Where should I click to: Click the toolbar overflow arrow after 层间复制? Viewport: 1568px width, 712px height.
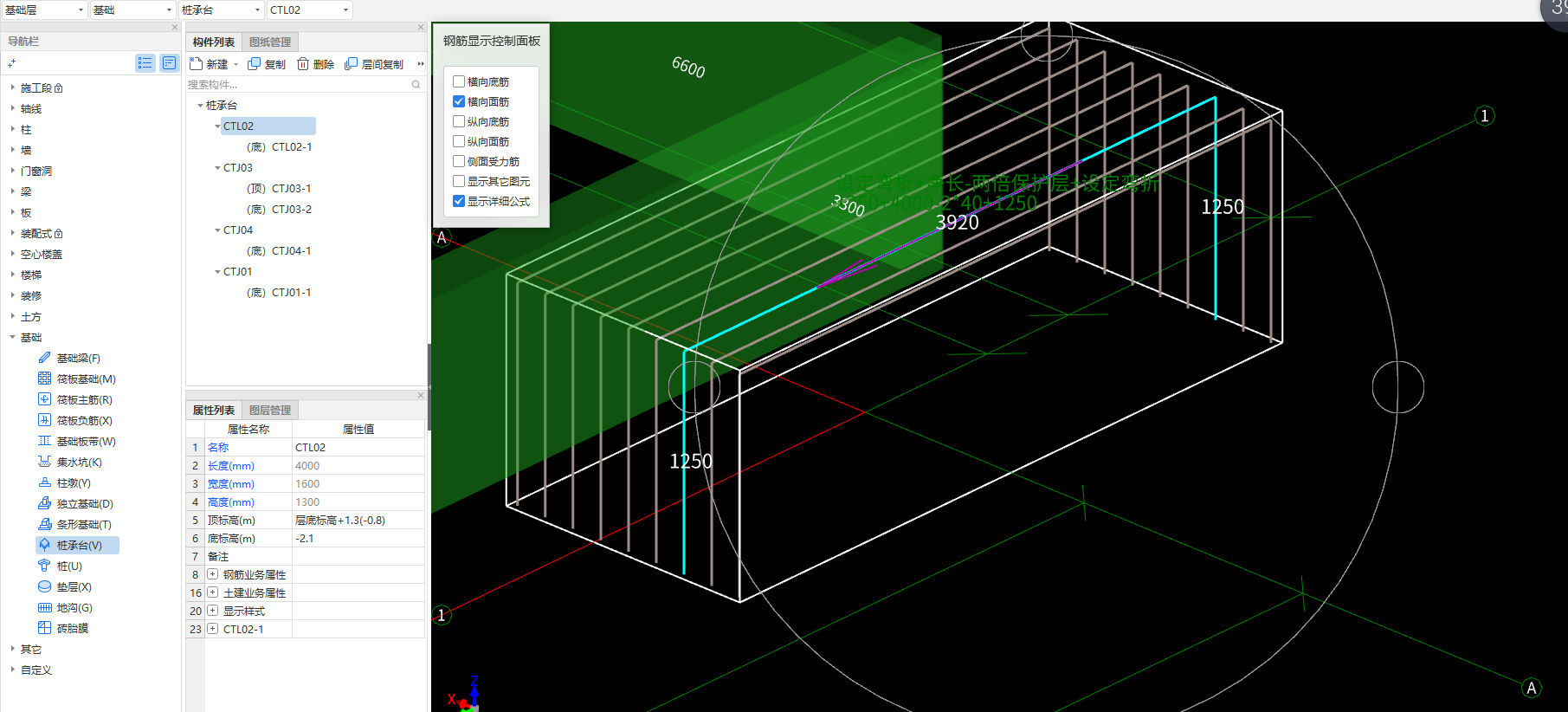pos(421,64)
